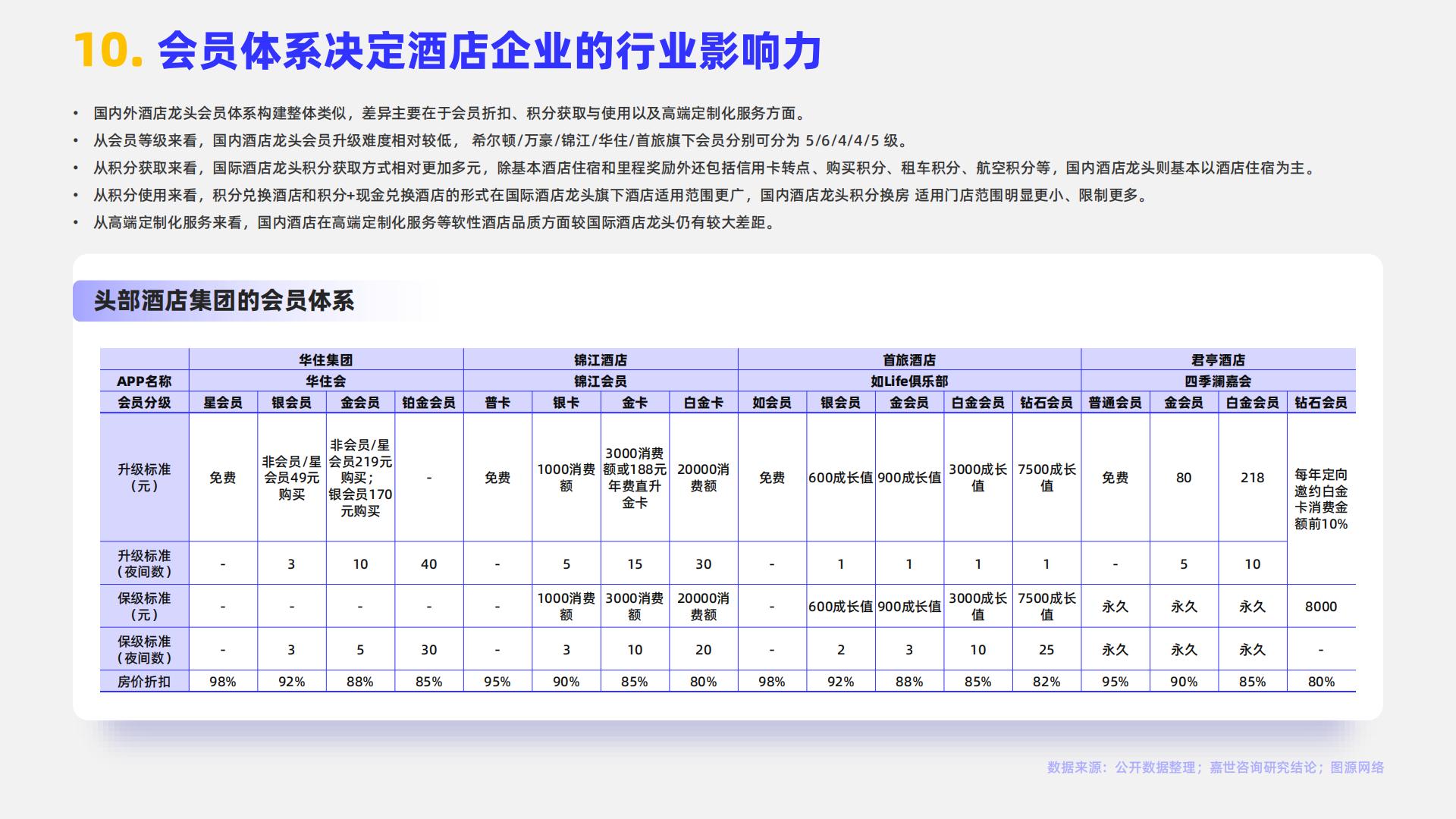
Task: Select the bullet starting 从会员等级来看
Action: (x=500, y=140)
